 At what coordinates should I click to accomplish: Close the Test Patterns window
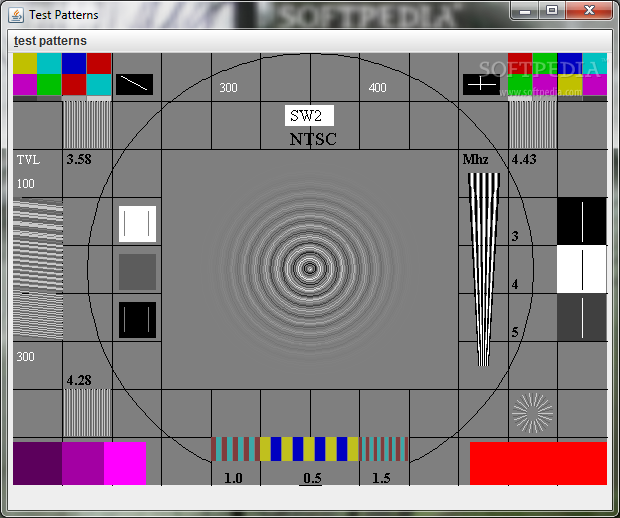point(589,11)
